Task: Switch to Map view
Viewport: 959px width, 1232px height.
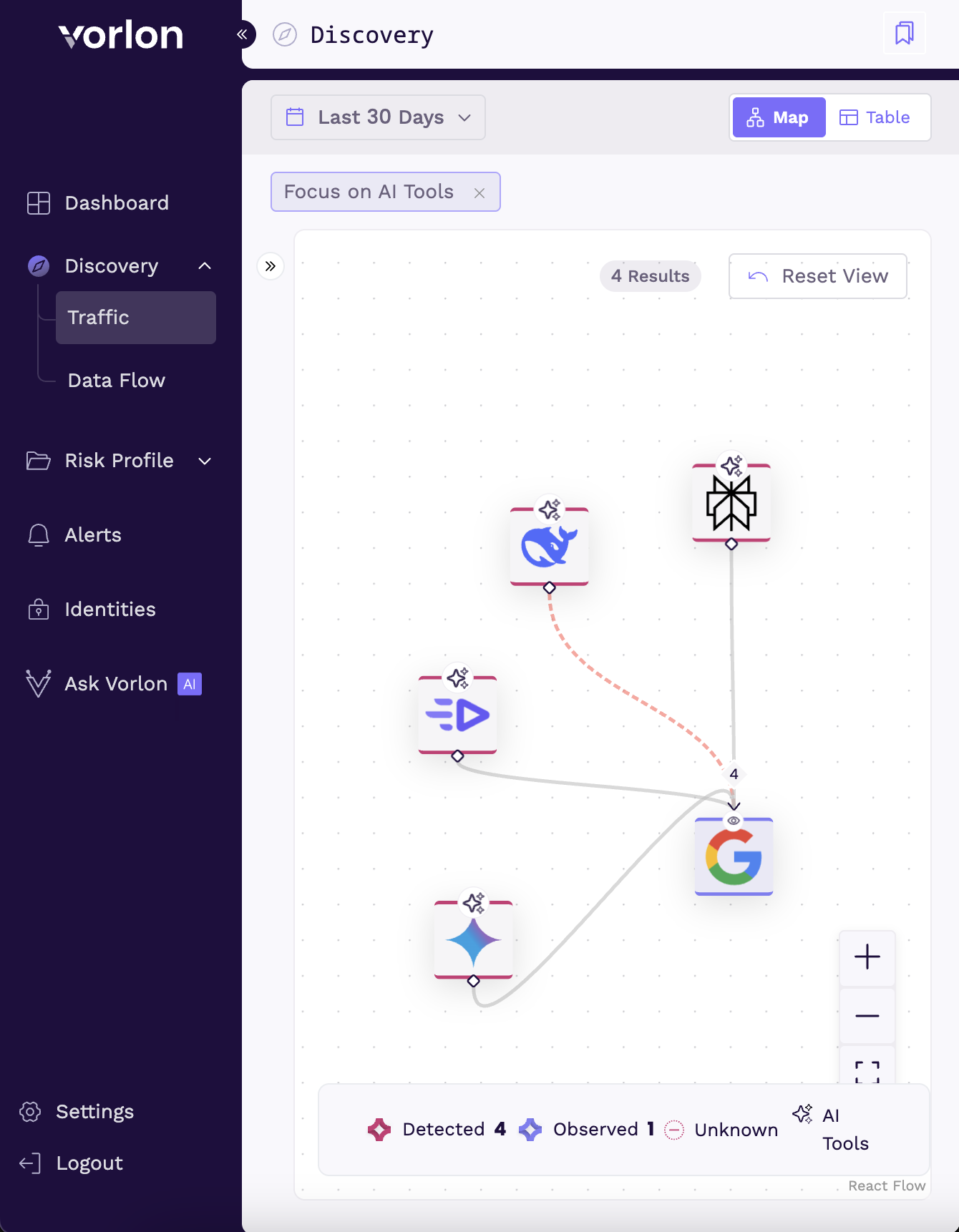Action: point(779,117)
